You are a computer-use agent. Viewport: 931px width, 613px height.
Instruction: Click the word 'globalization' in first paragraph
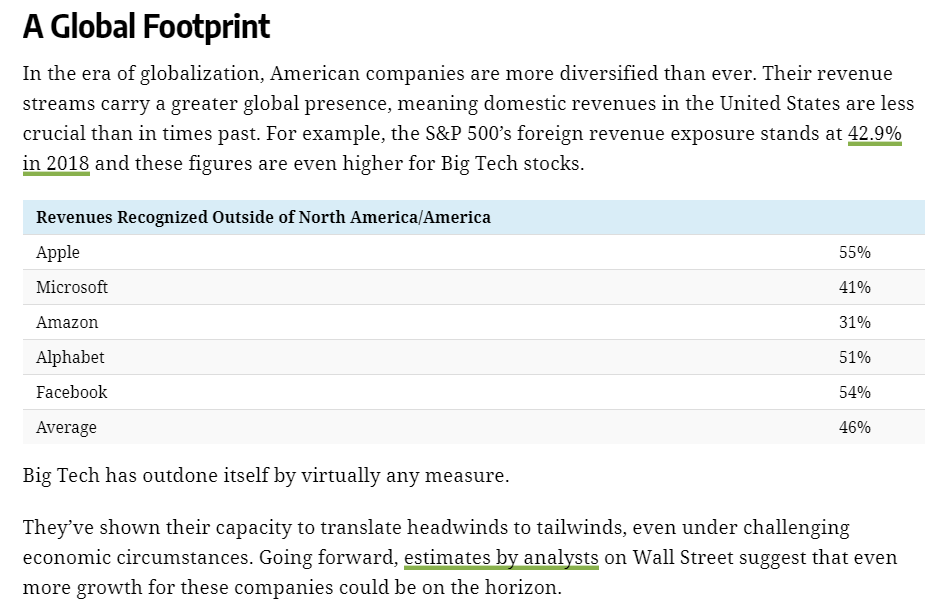pyautogui.click(x=200, y=74)
